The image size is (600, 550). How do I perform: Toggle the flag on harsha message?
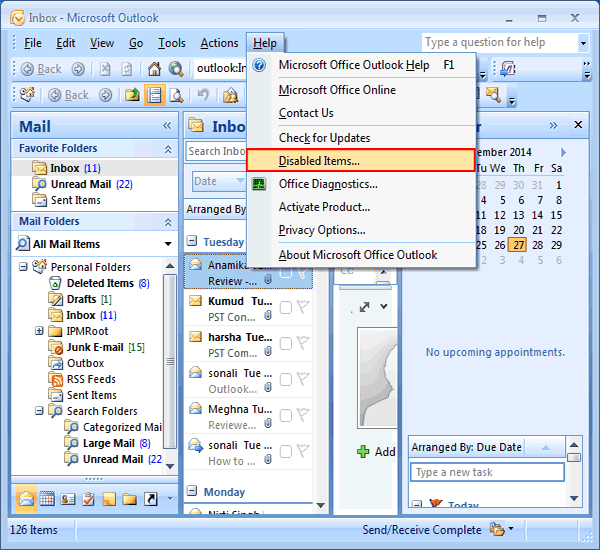(x=303, y=343)
